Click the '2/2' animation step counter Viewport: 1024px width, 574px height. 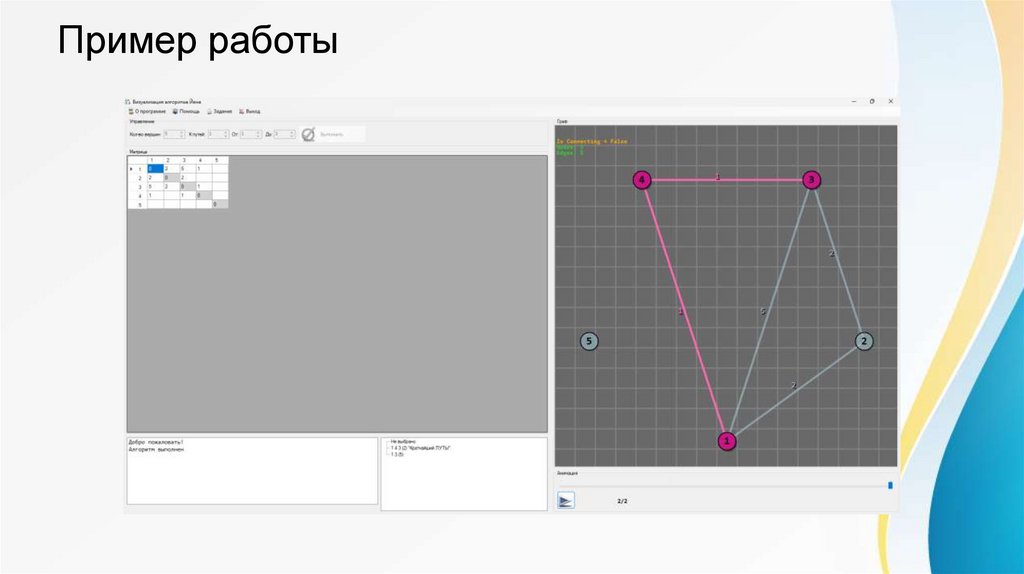click(622, 501)
